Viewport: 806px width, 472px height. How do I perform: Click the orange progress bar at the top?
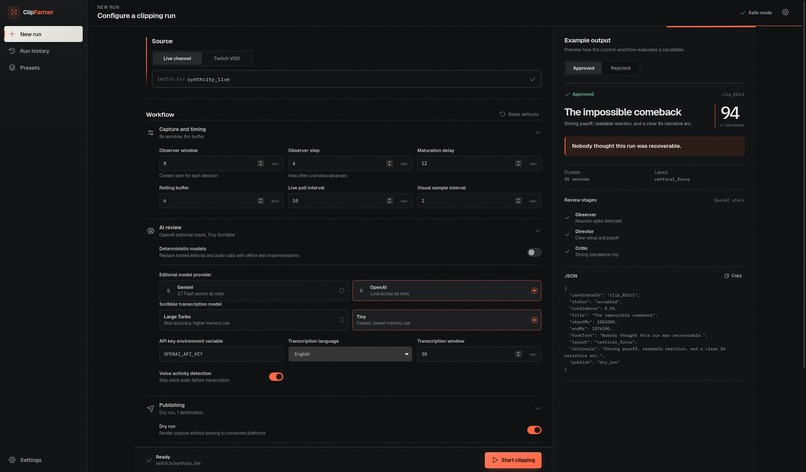(x=711, y=26)
